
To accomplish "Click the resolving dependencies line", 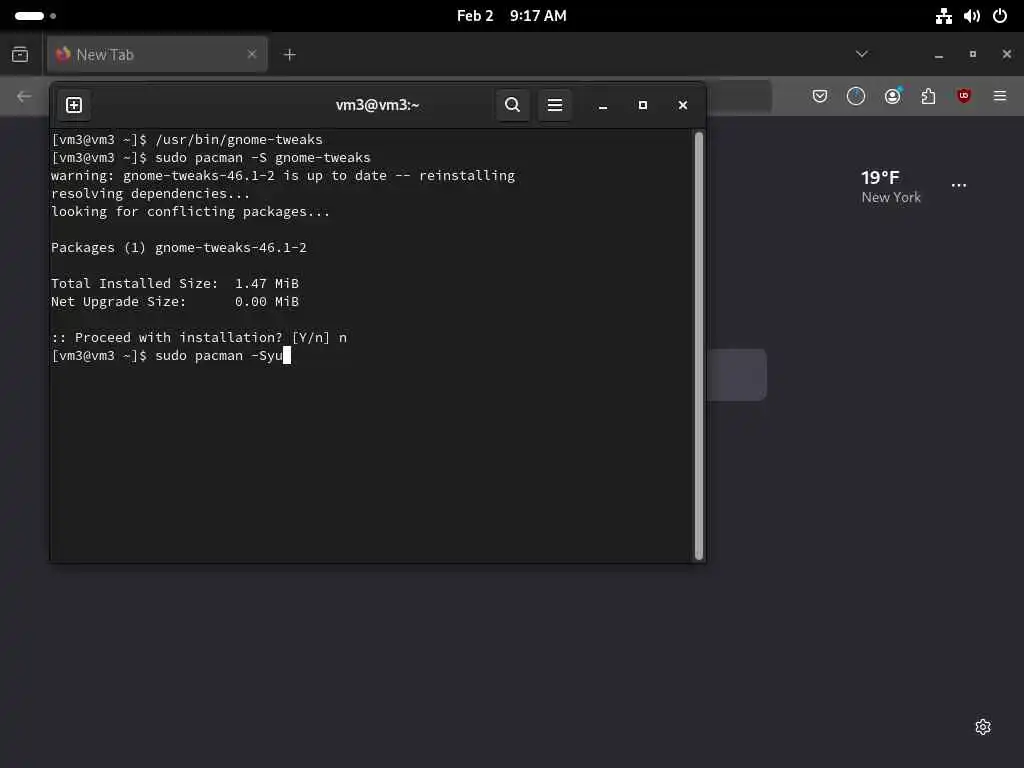I will (151, 194).
